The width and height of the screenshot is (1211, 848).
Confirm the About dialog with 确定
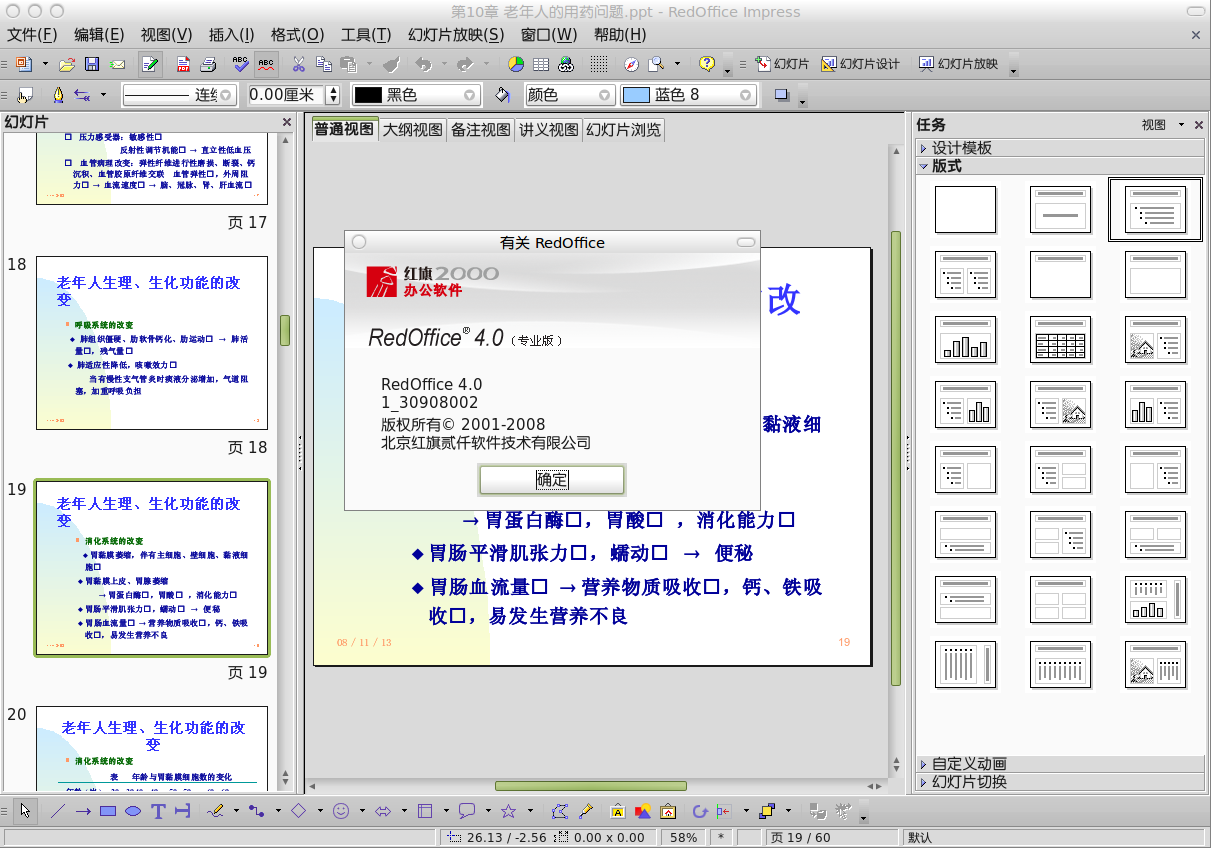pos(552,480)
